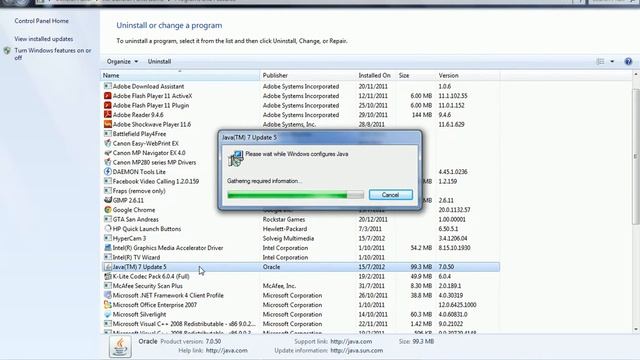Click the GTA San Andreas icon
The width and height of the screenshot is (640, 360).
click(107, 219)
